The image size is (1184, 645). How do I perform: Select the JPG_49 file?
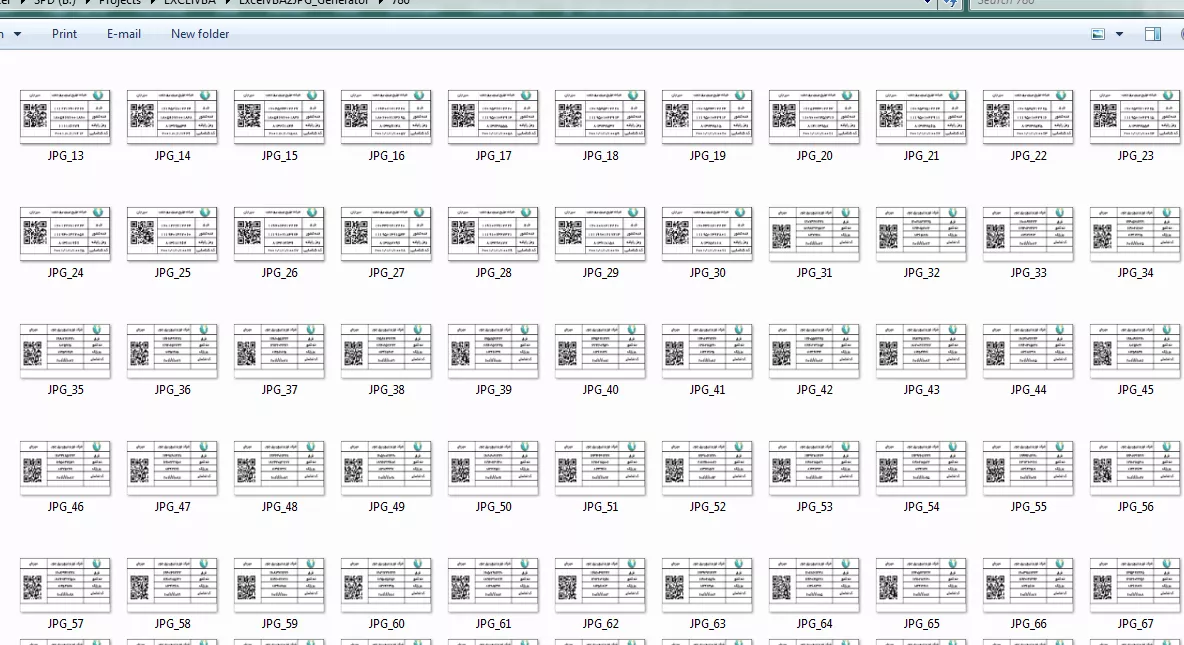387,468
